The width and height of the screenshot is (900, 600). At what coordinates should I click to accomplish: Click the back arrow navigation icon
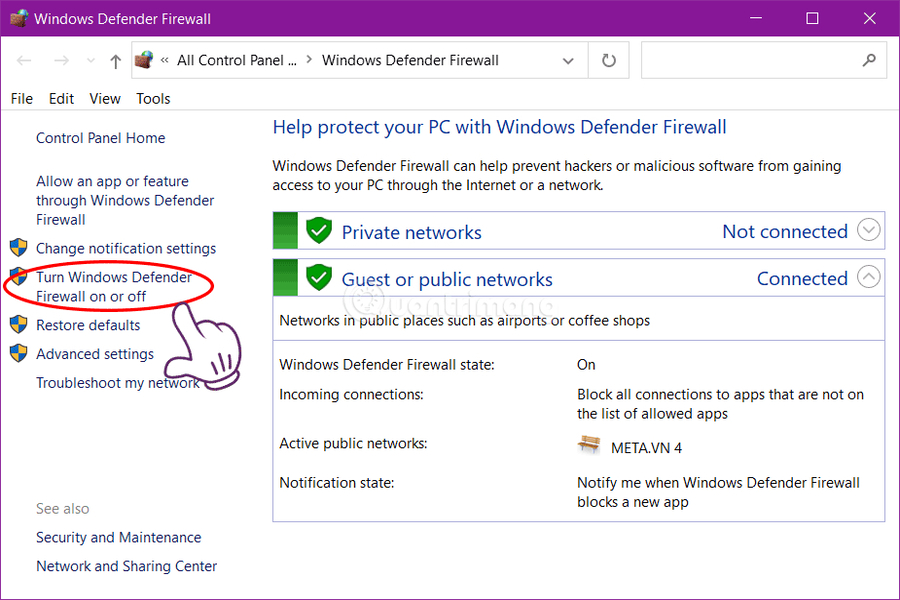(24, 60)
